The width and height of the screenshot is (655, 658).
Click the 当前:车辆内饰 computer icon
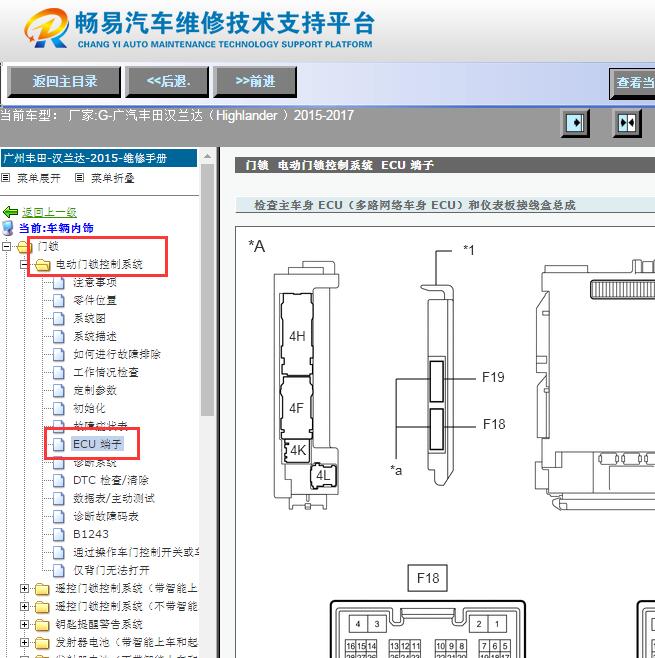coord(8,228)
